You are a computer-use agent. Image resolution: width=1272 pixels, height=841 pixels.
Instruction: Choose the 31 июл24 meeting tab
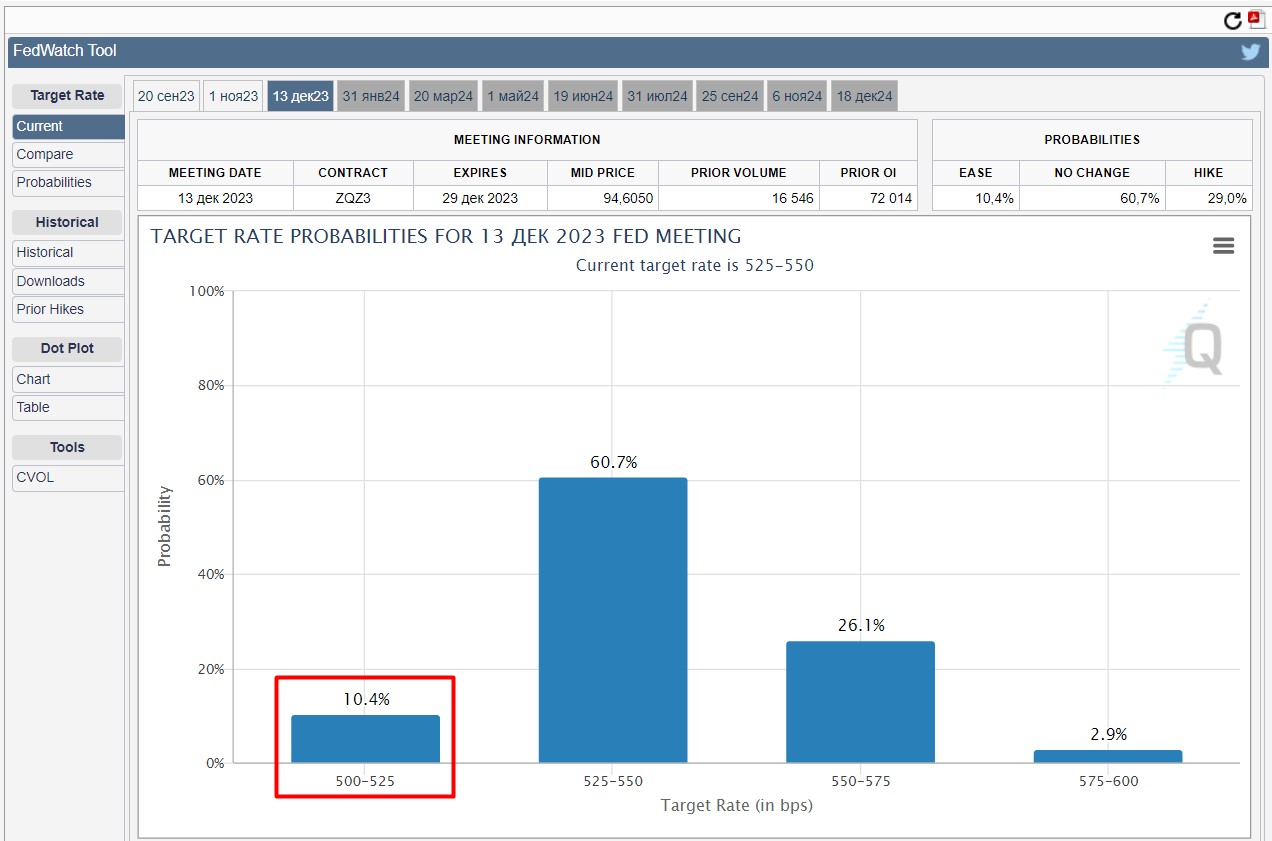[x=657, y=96]
